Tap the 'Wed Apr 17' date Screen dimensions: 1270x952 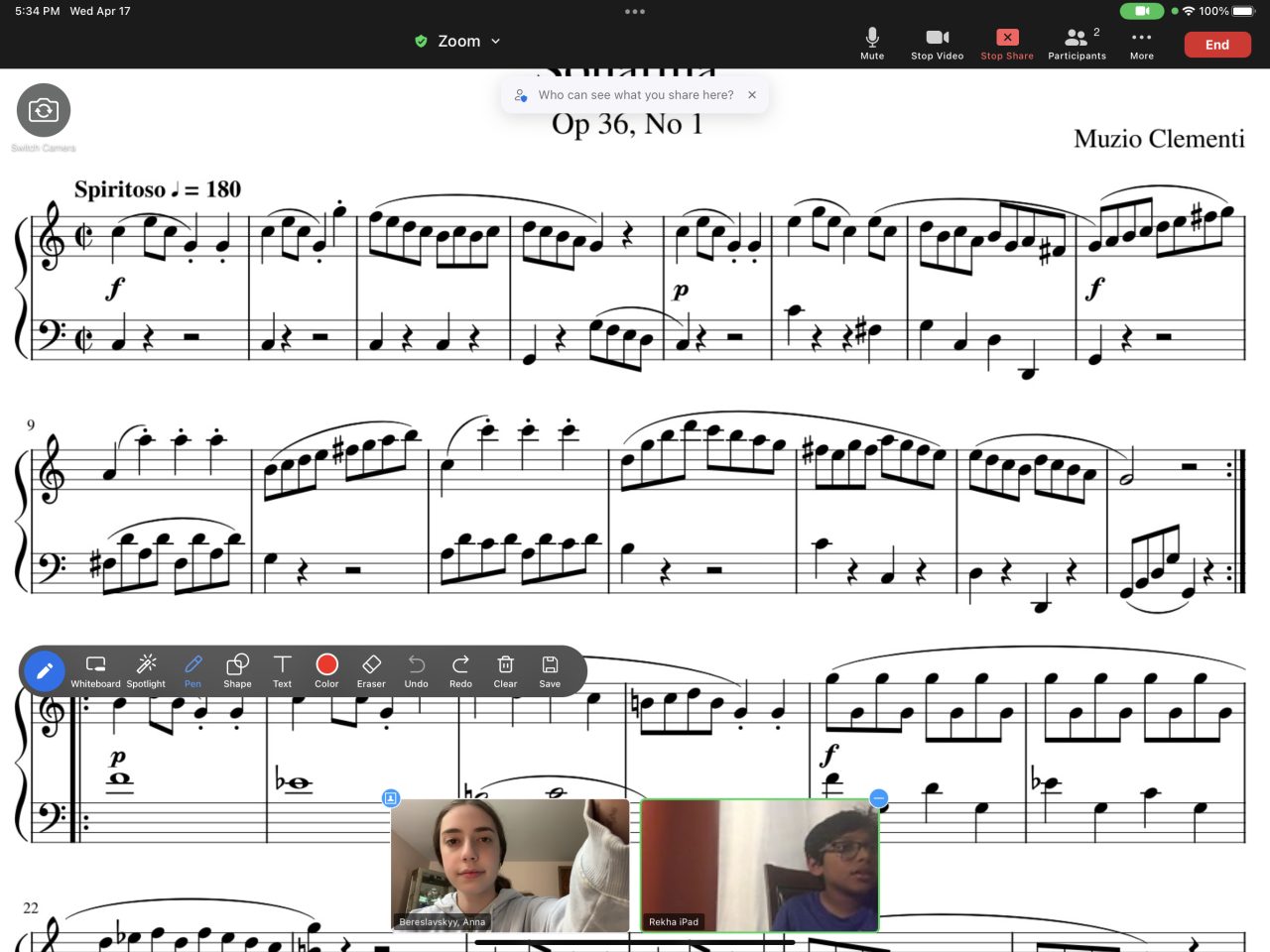click(100, 11)
